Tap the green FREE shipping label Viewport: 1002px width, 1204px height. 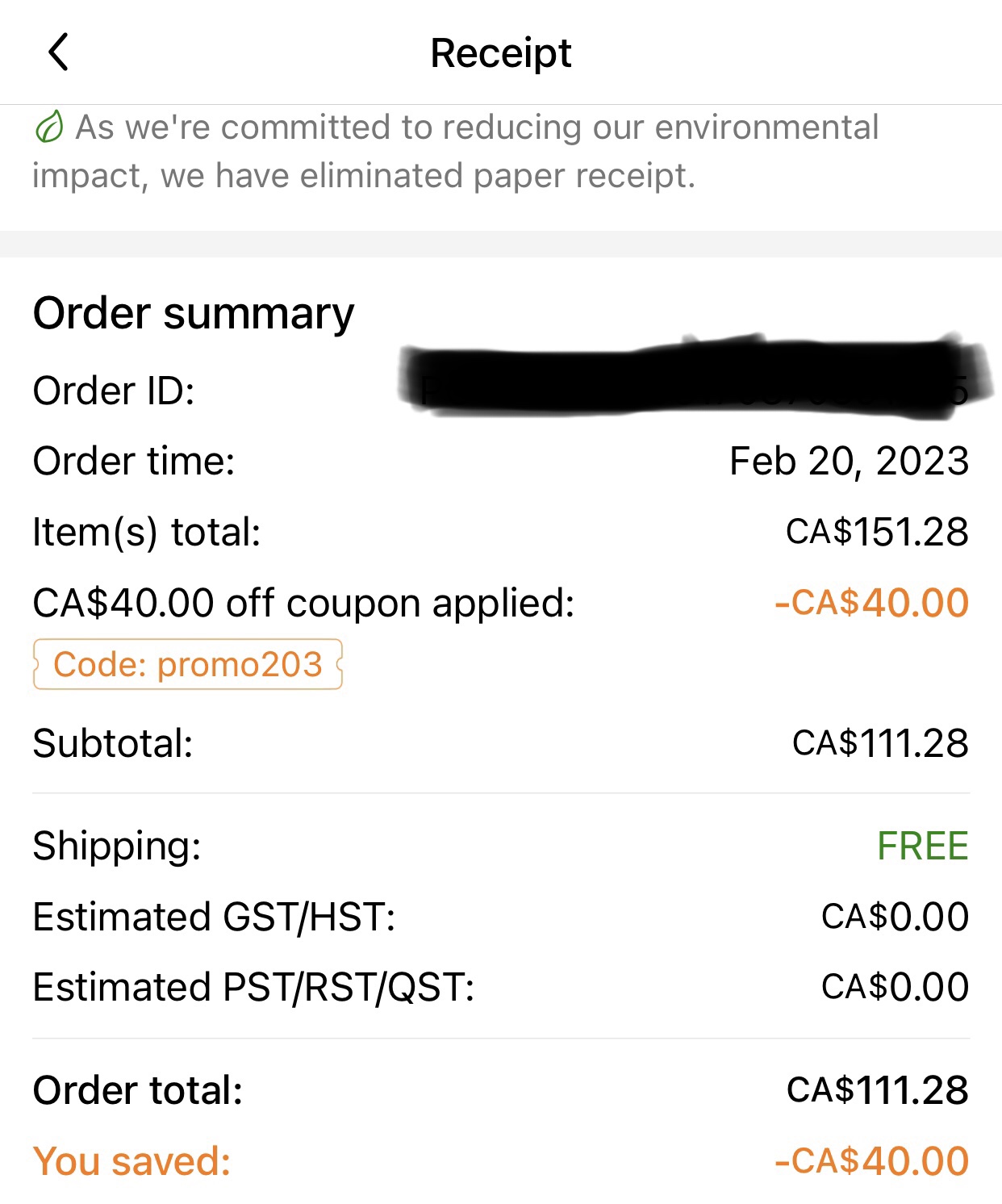tap(923, 846)
